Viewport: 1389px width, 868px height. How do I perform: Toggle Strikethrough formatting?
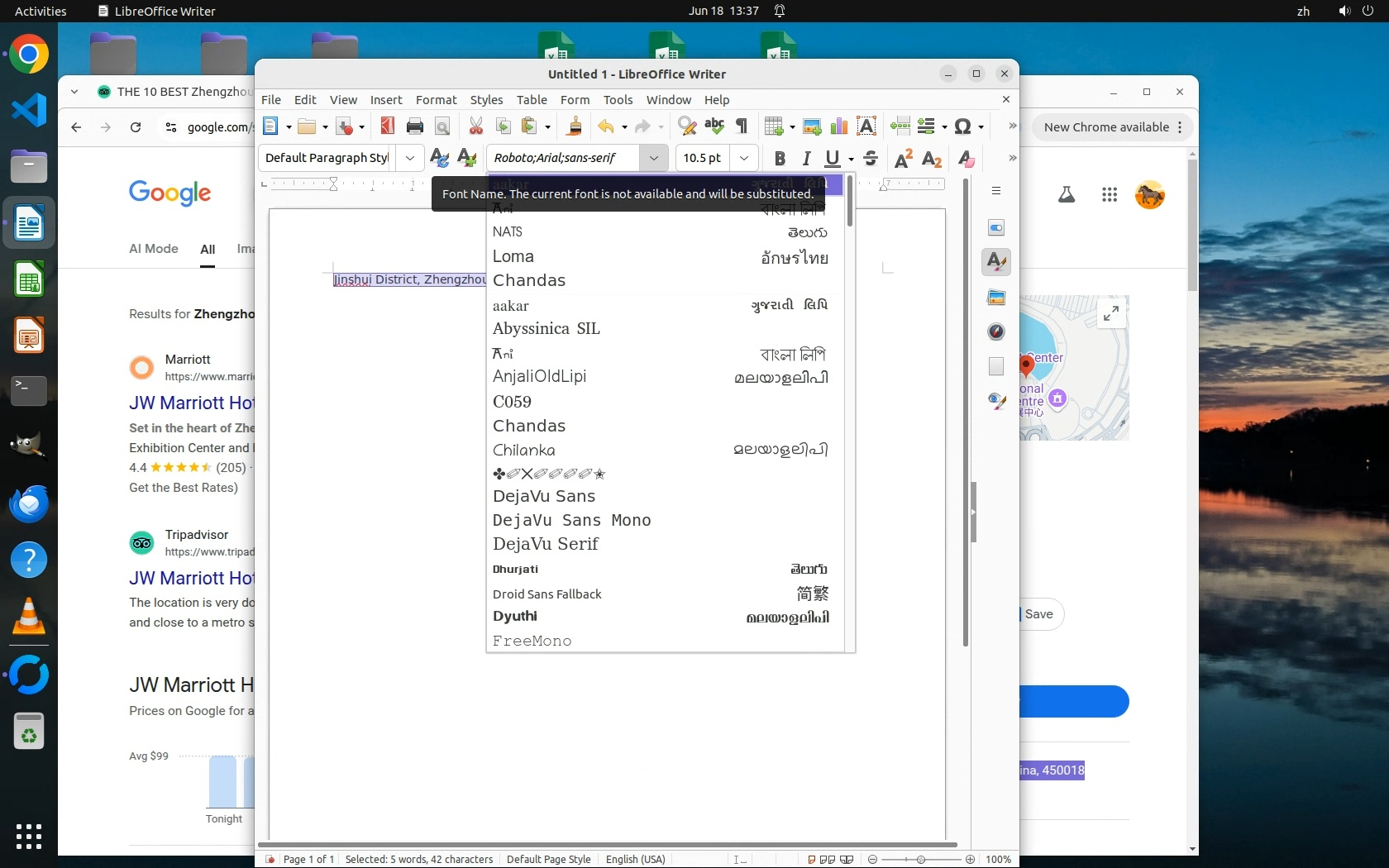point(871,158)
